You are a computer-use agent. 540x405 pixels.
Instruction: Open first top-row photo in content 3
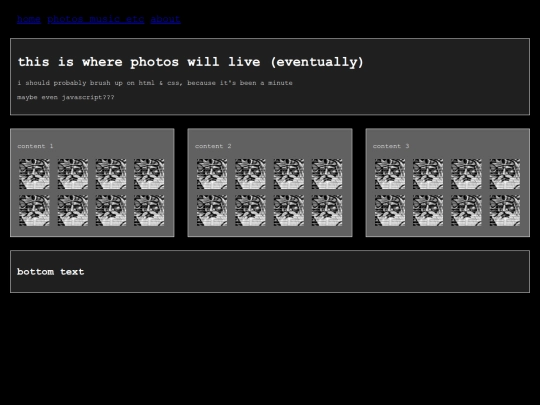pyautogui.click(x=390, y=174)
